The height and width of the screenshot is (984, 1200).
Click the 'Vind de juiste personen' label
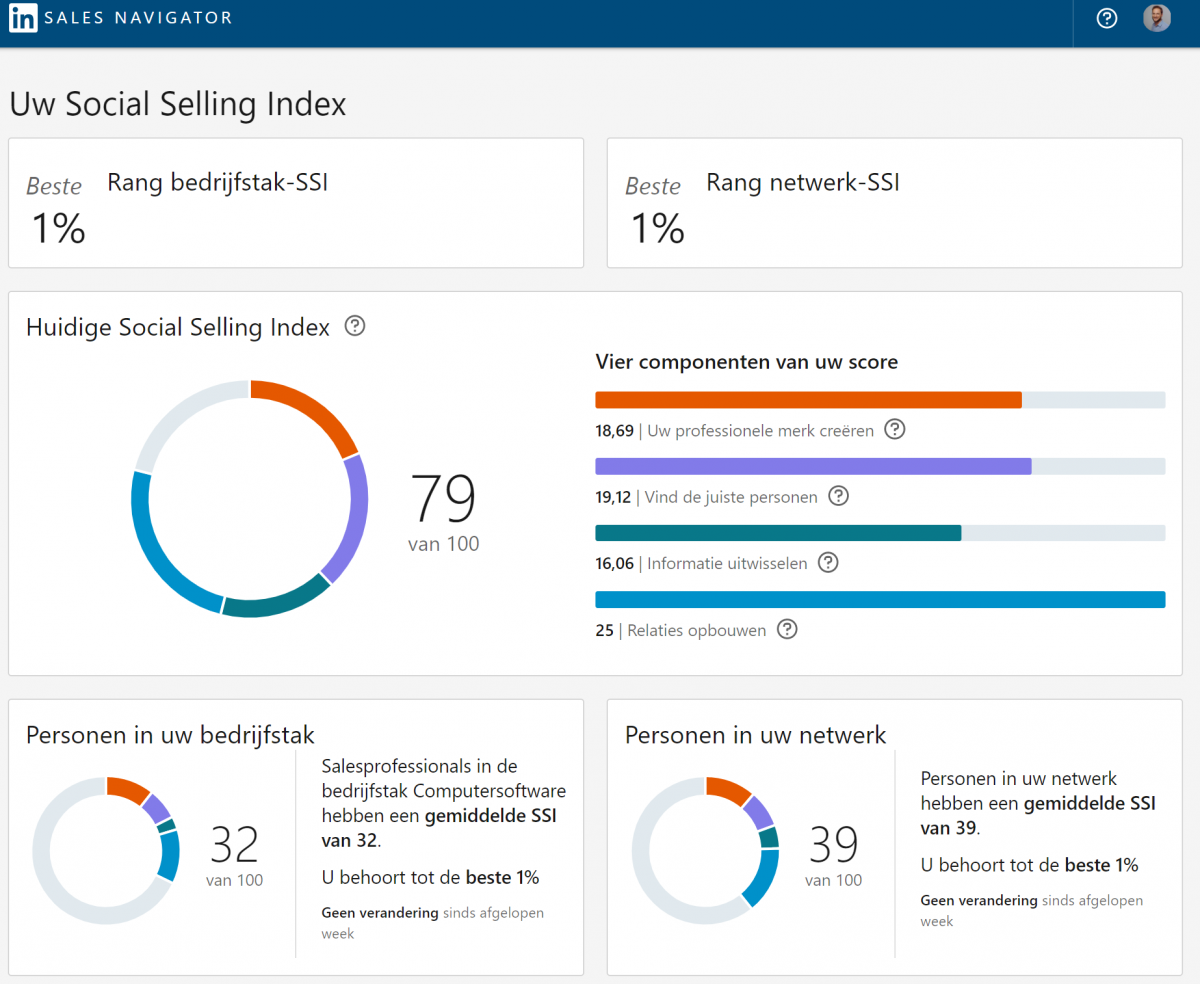point(731,497)
